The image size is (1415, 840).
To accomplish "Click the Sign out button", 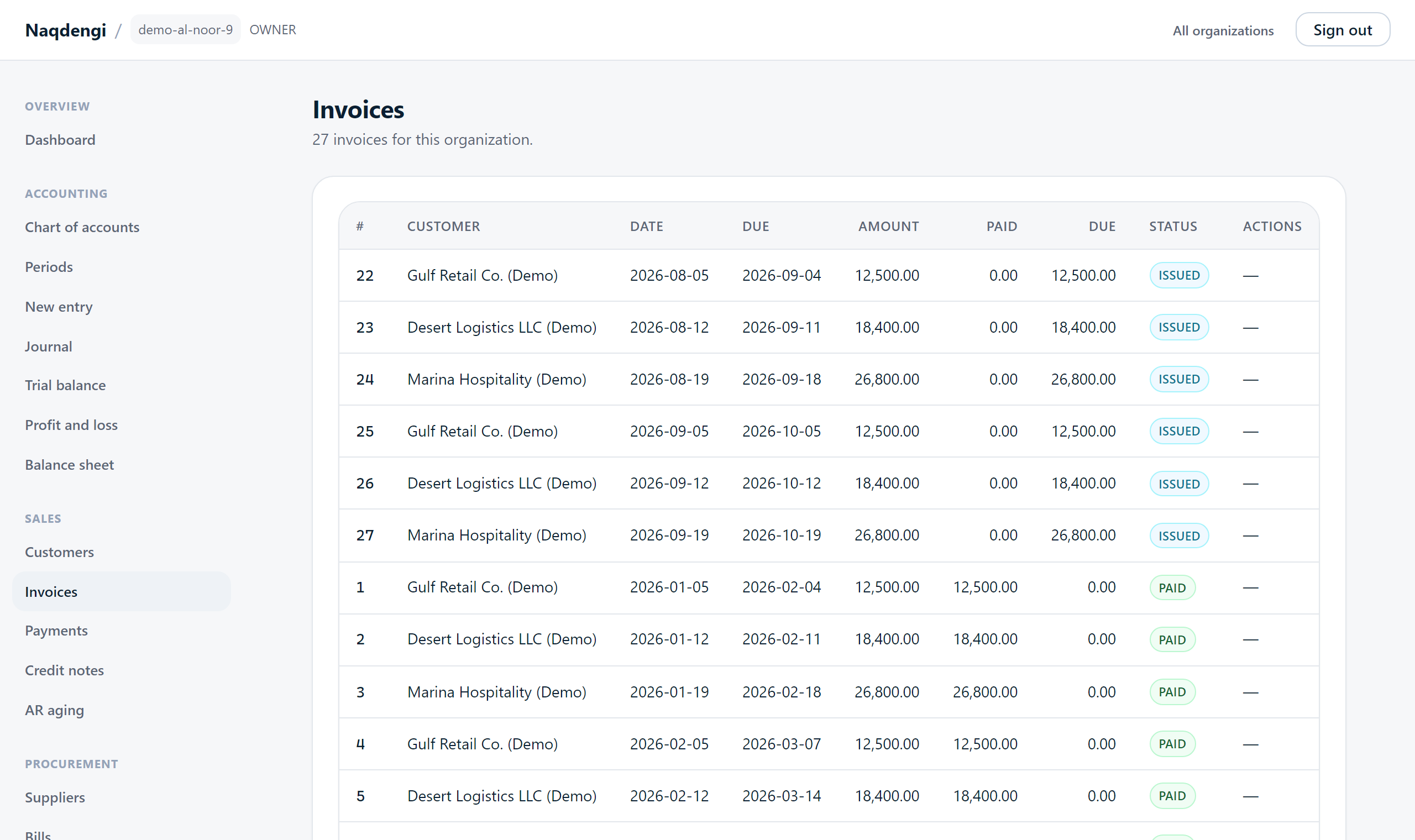I will [x=1342, y=29].
